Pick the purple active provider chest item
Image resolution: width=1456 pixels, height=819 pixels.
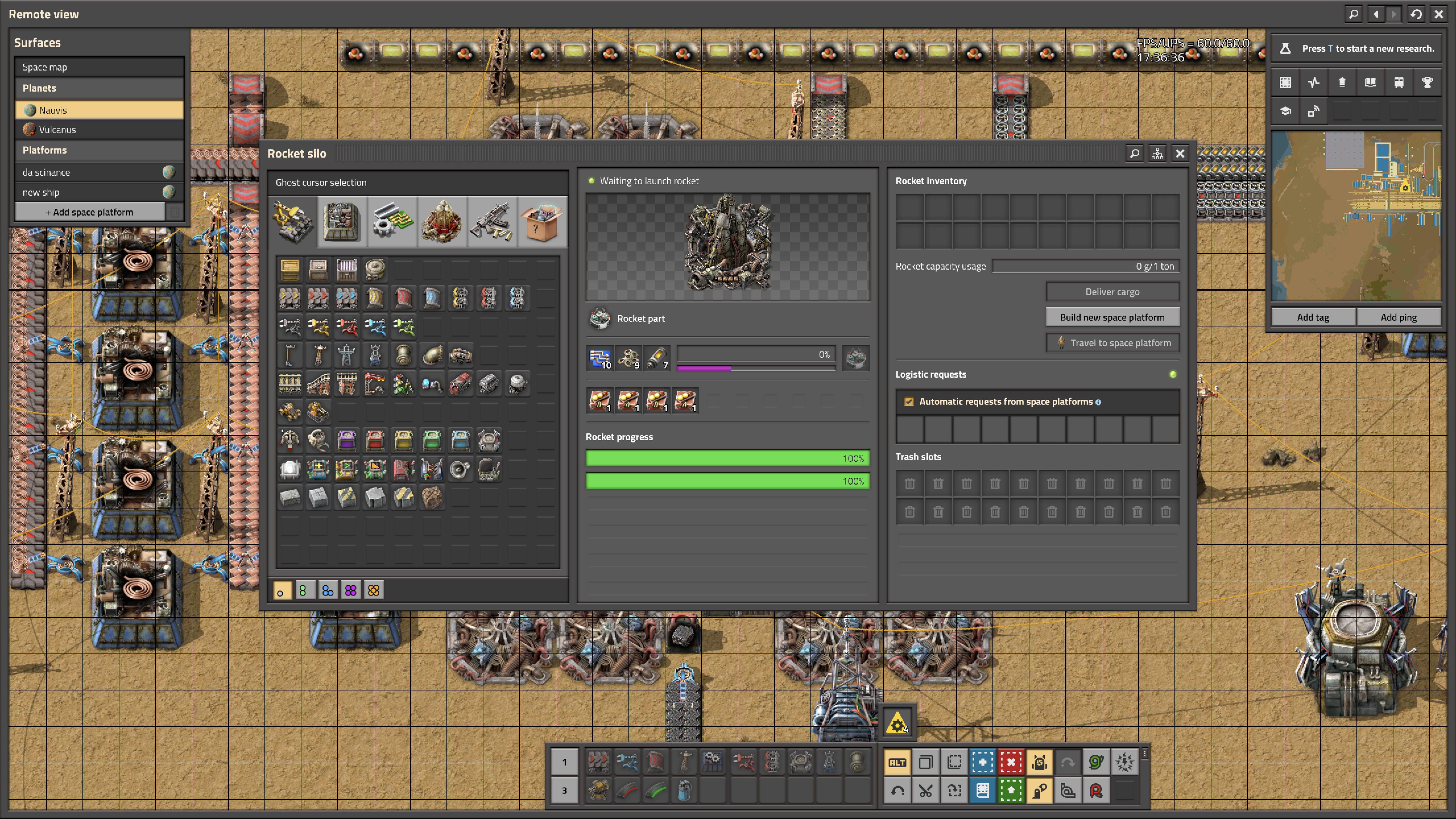[346, 441]
